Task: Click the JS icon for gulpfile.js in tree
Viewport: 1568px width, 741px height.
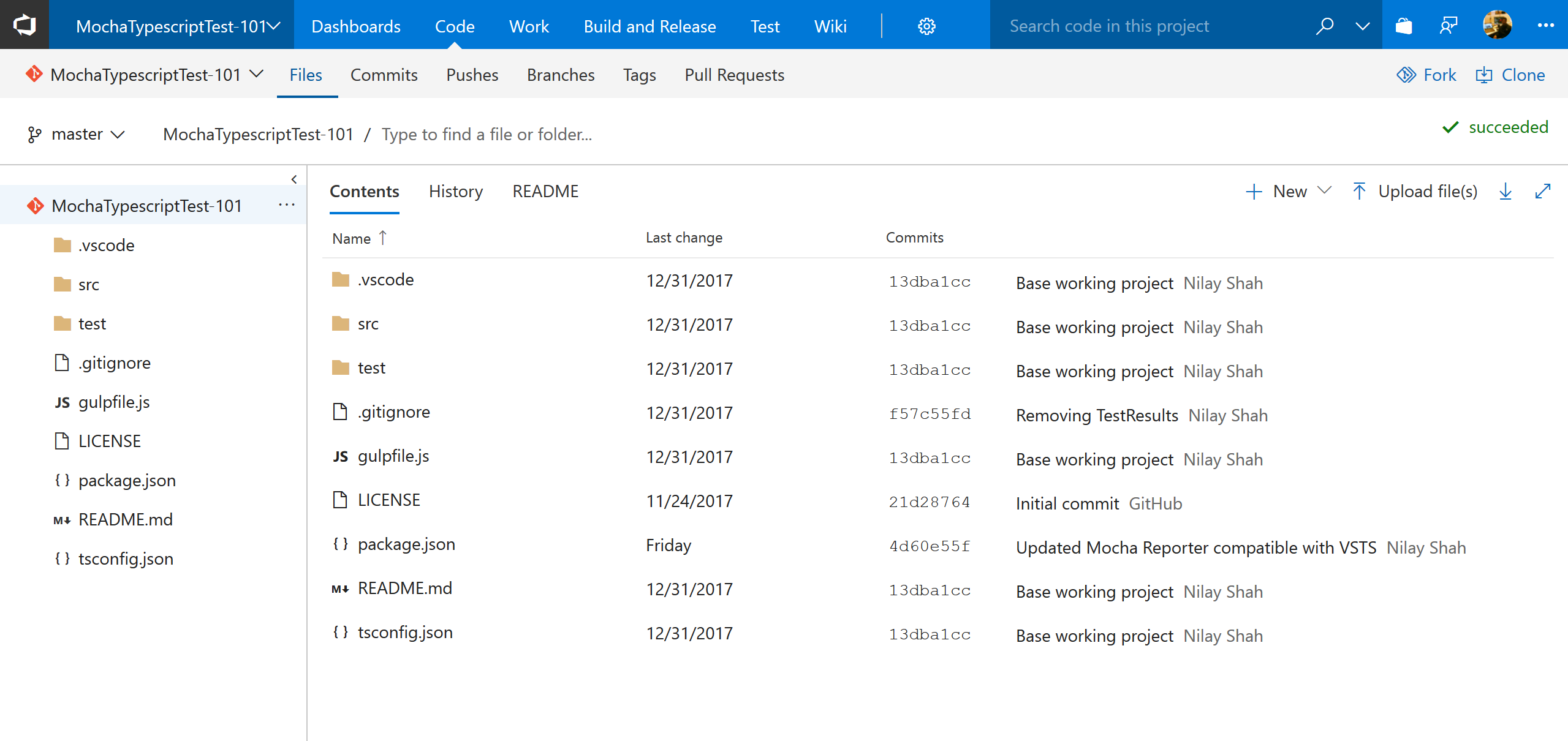Action: click(x=62, y=402)
